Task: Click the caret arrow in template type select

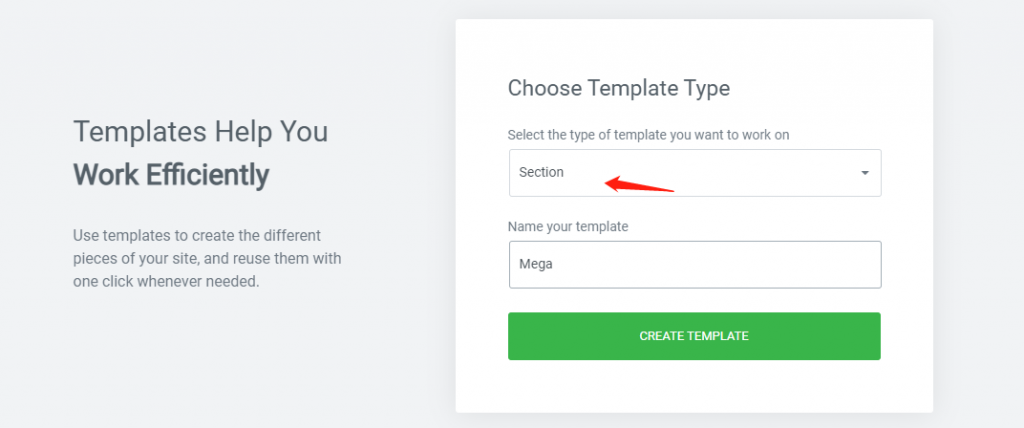Action: click(865, 173)
